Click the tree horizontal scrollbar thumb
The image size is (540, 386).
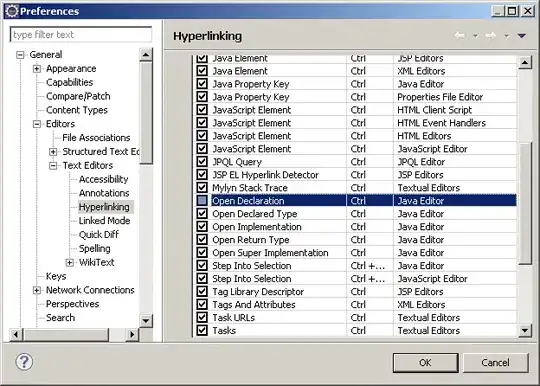click(x=66, y=334)
